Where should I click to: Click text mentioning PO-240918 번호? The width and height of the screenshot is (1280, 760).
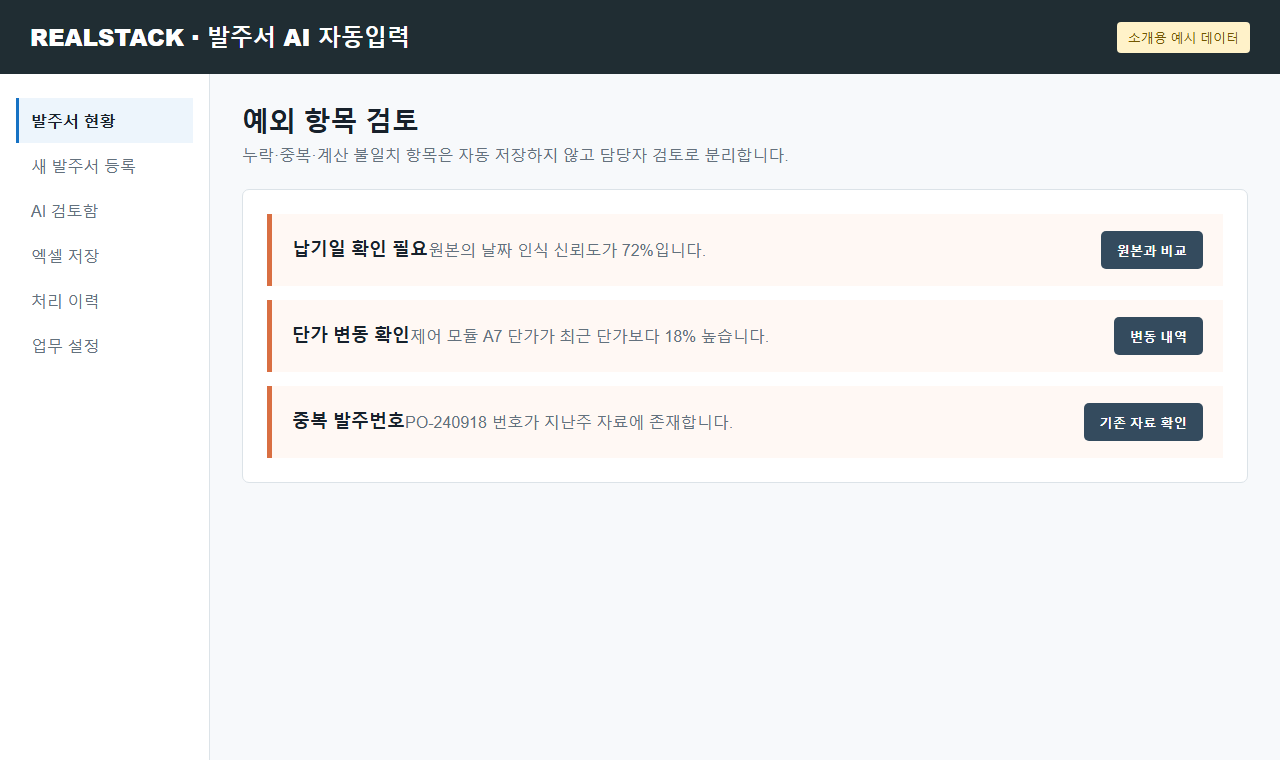(569, 422)
